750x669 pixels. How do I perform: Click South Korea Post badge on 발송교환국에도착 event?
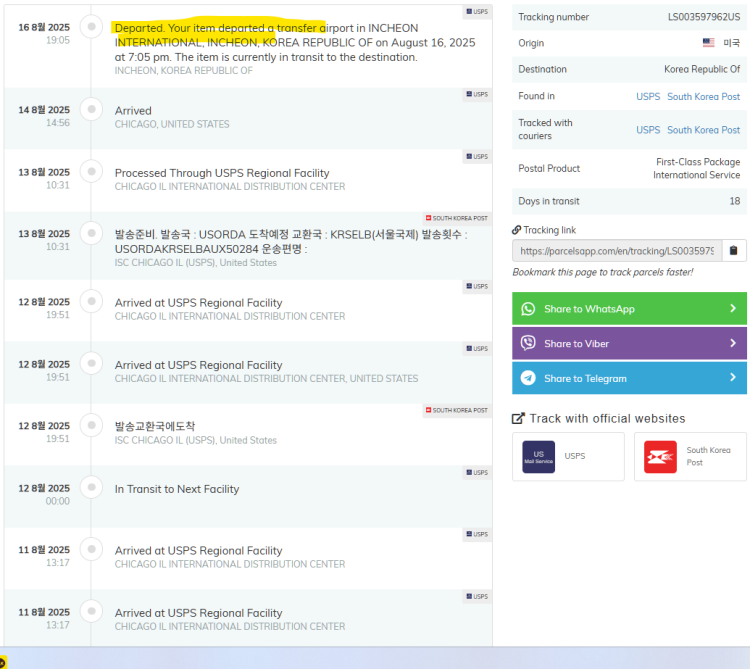(x=457, y=410)
